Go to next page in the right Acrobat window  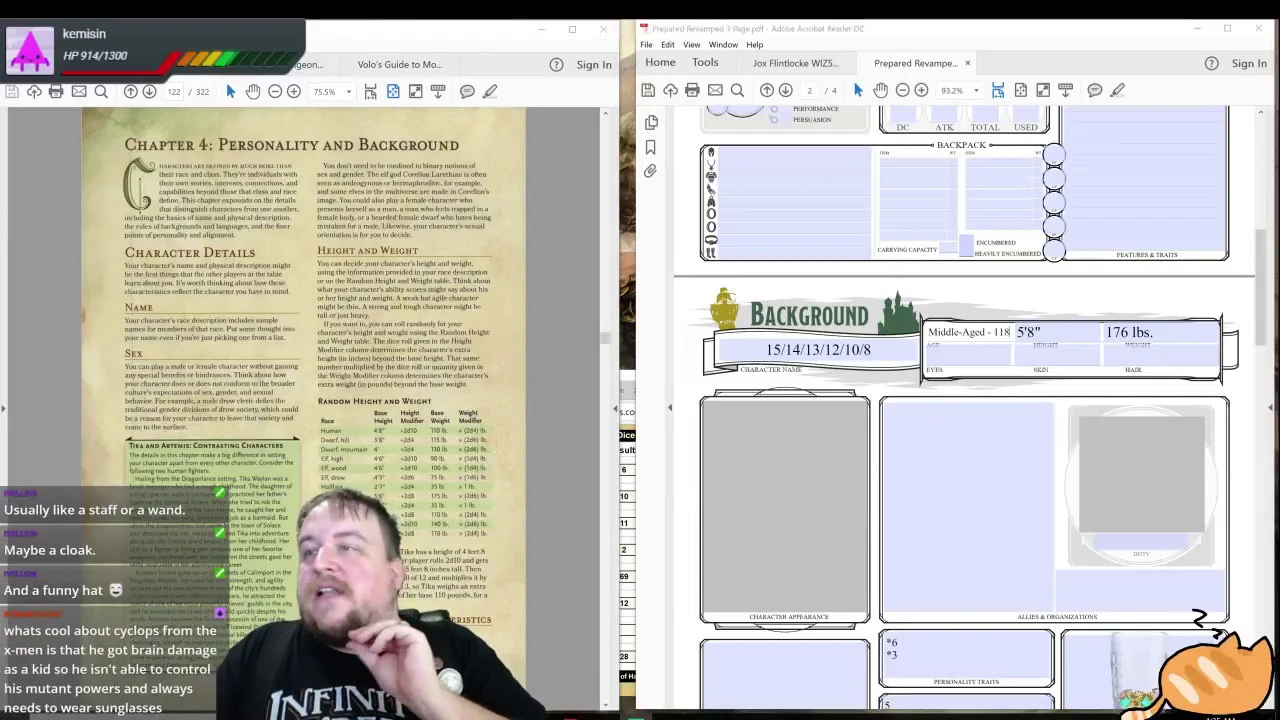(785, 90)
